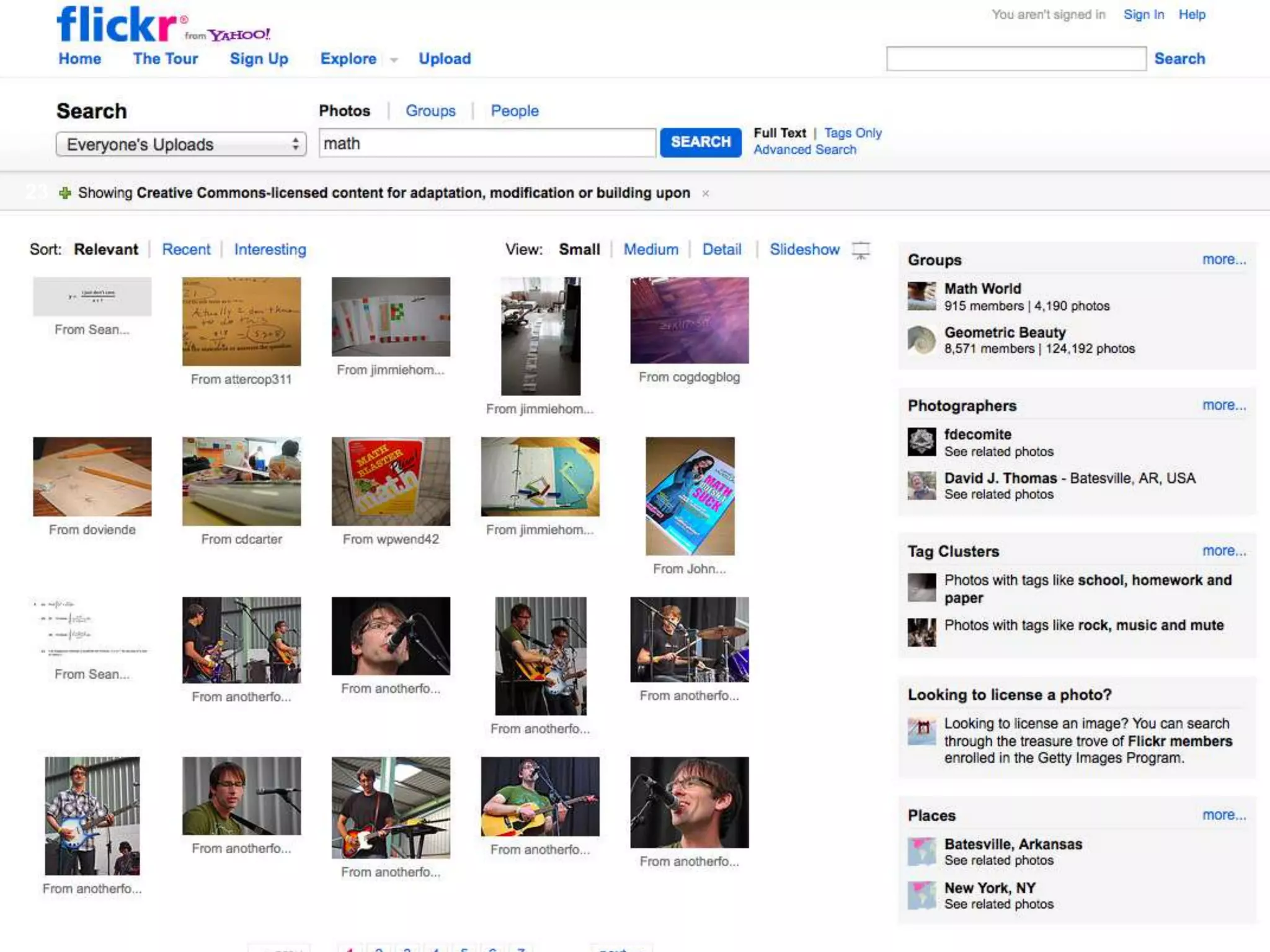Expand the Explore menu arrow
Viewport: 1270px width, 952px height.
394,60
